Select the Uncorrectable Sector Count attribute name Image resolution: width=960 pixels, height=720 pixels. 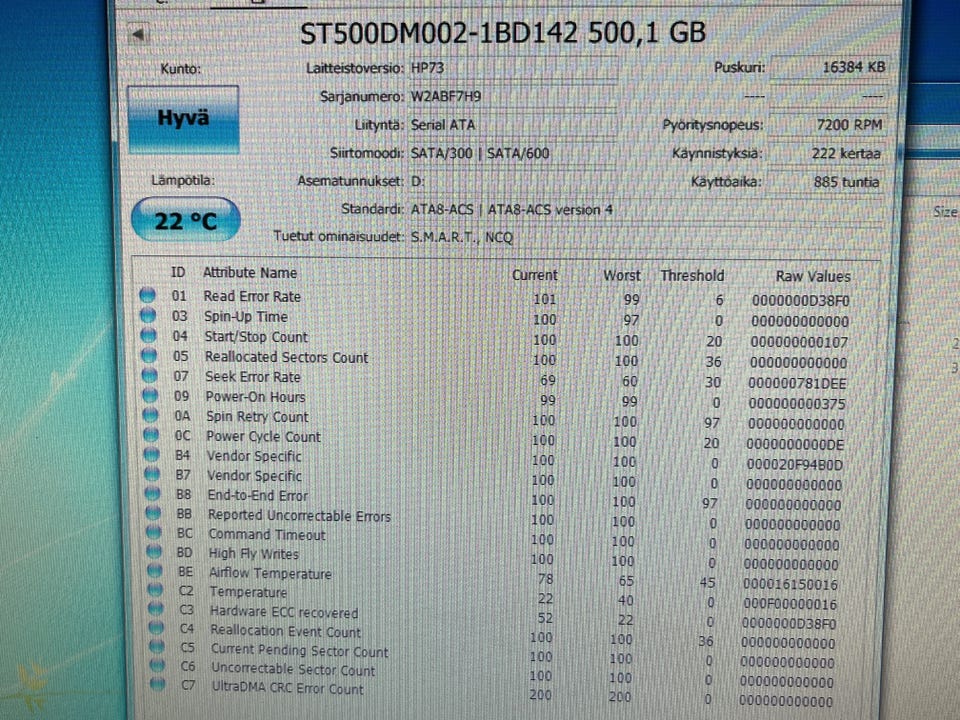(293, 669)
